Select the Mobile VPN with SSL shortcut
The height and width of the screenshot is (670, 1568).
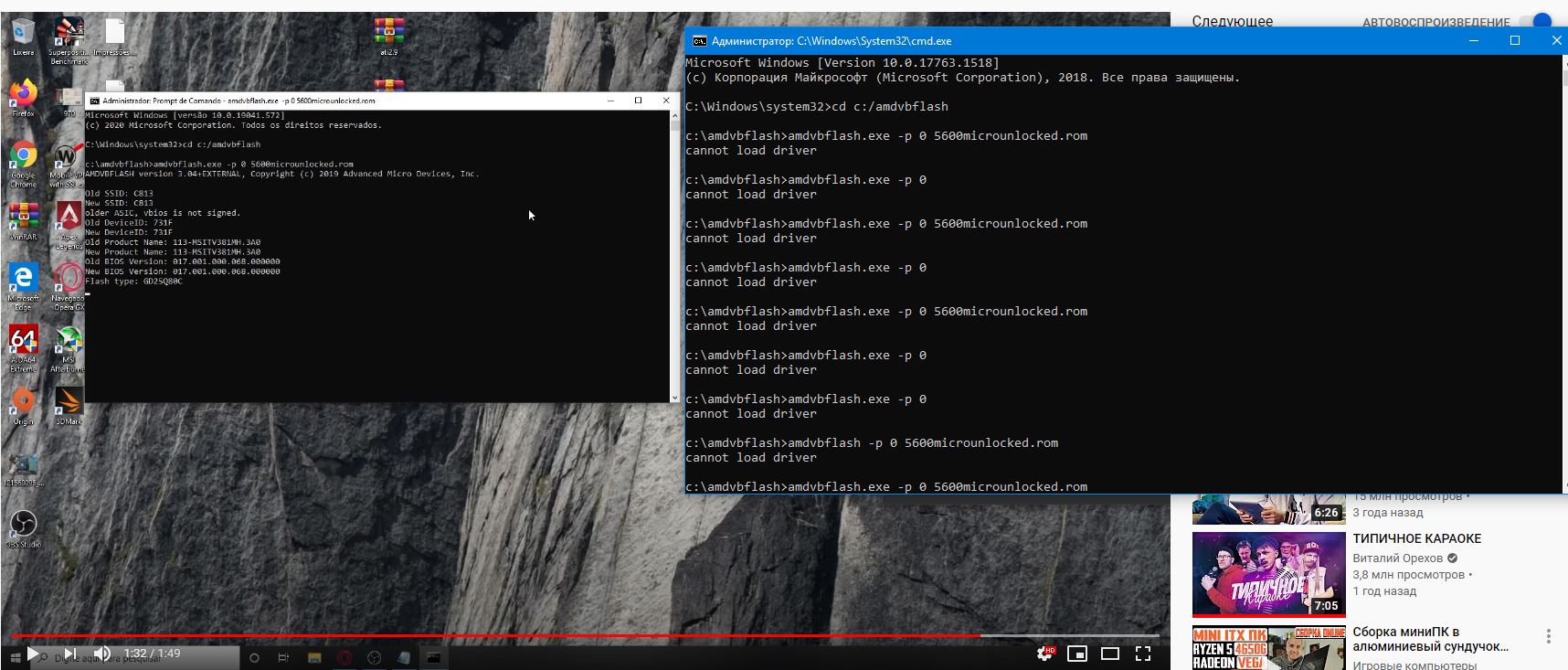pos(67,165)
